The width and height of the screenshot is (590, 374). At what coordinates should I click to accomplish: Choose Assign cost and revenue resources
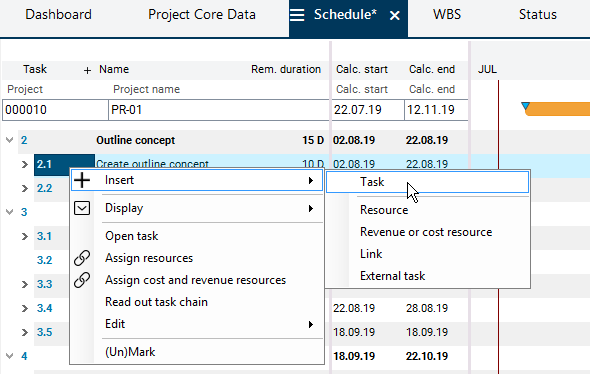tap(195, 280)
